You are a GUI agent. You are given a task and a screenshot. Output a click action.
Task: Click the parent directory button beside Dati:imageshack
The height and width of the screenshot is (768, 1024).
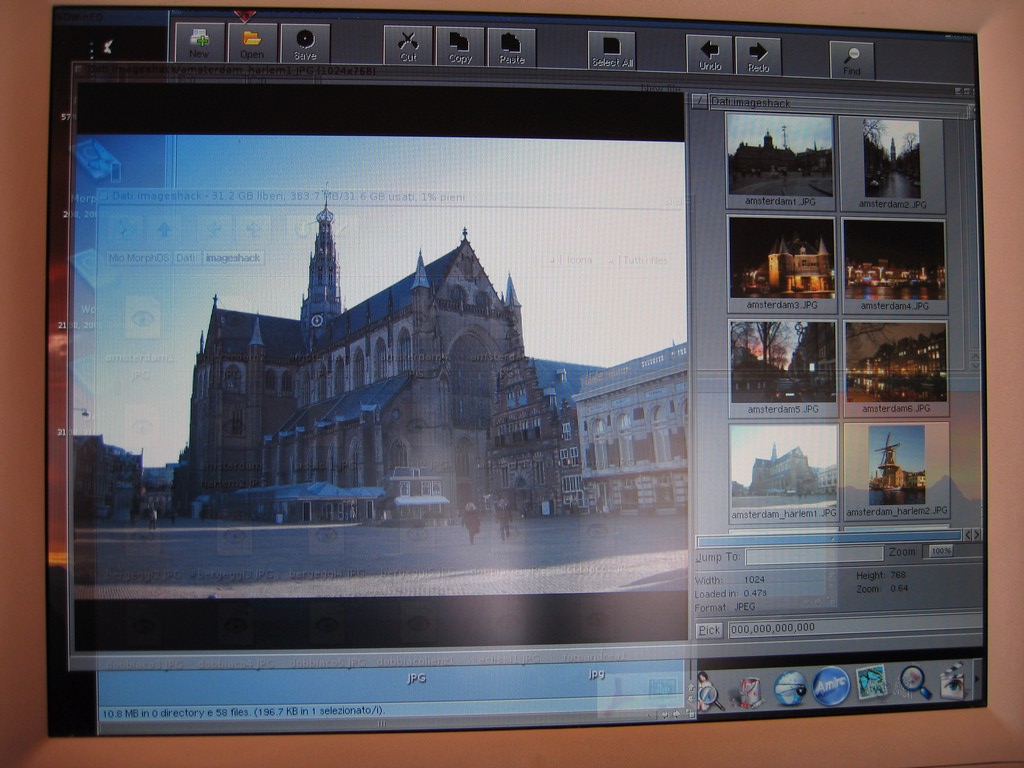[x=698, y=101]
